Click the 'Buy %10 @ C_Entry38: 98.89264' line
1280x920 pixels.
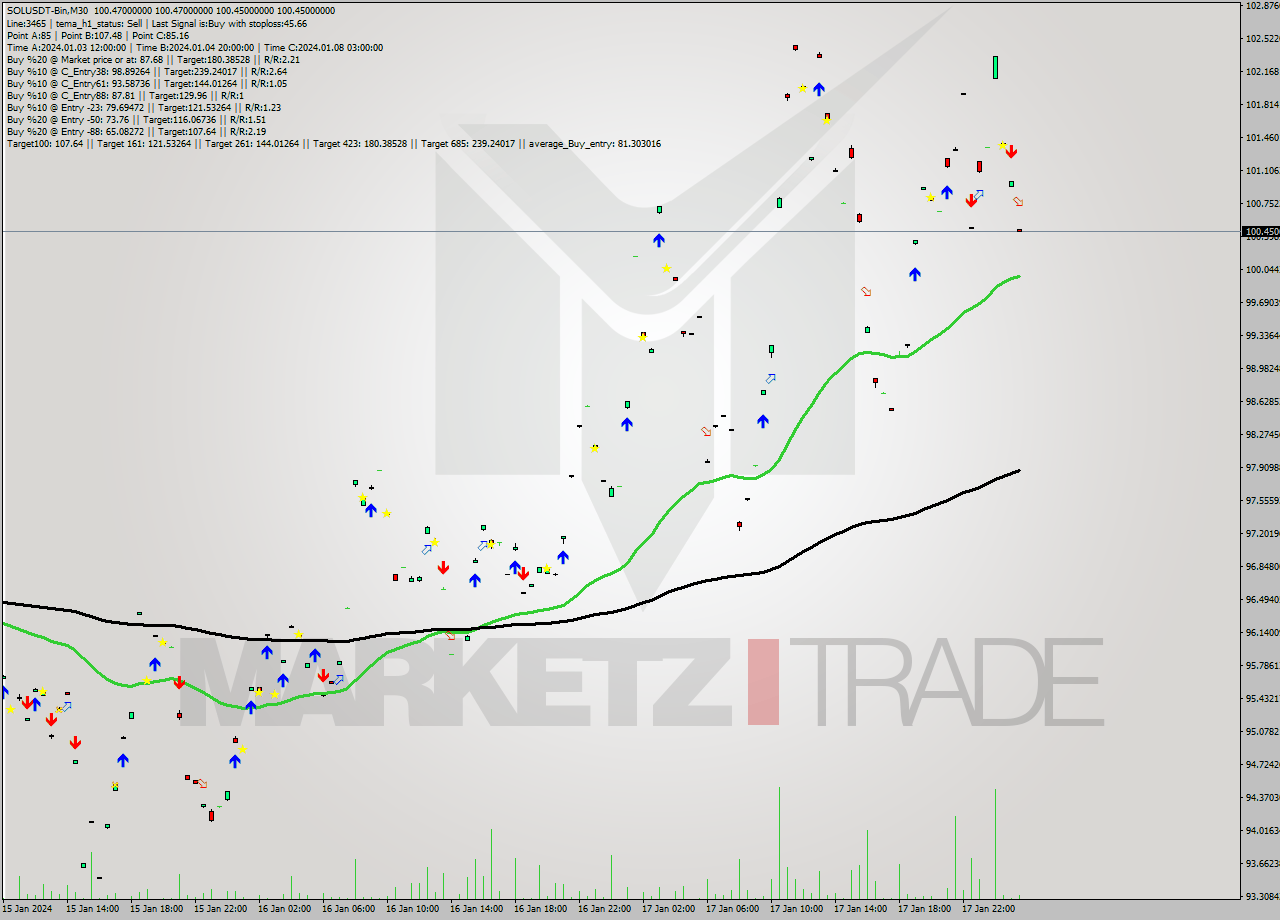click(147, 71)
